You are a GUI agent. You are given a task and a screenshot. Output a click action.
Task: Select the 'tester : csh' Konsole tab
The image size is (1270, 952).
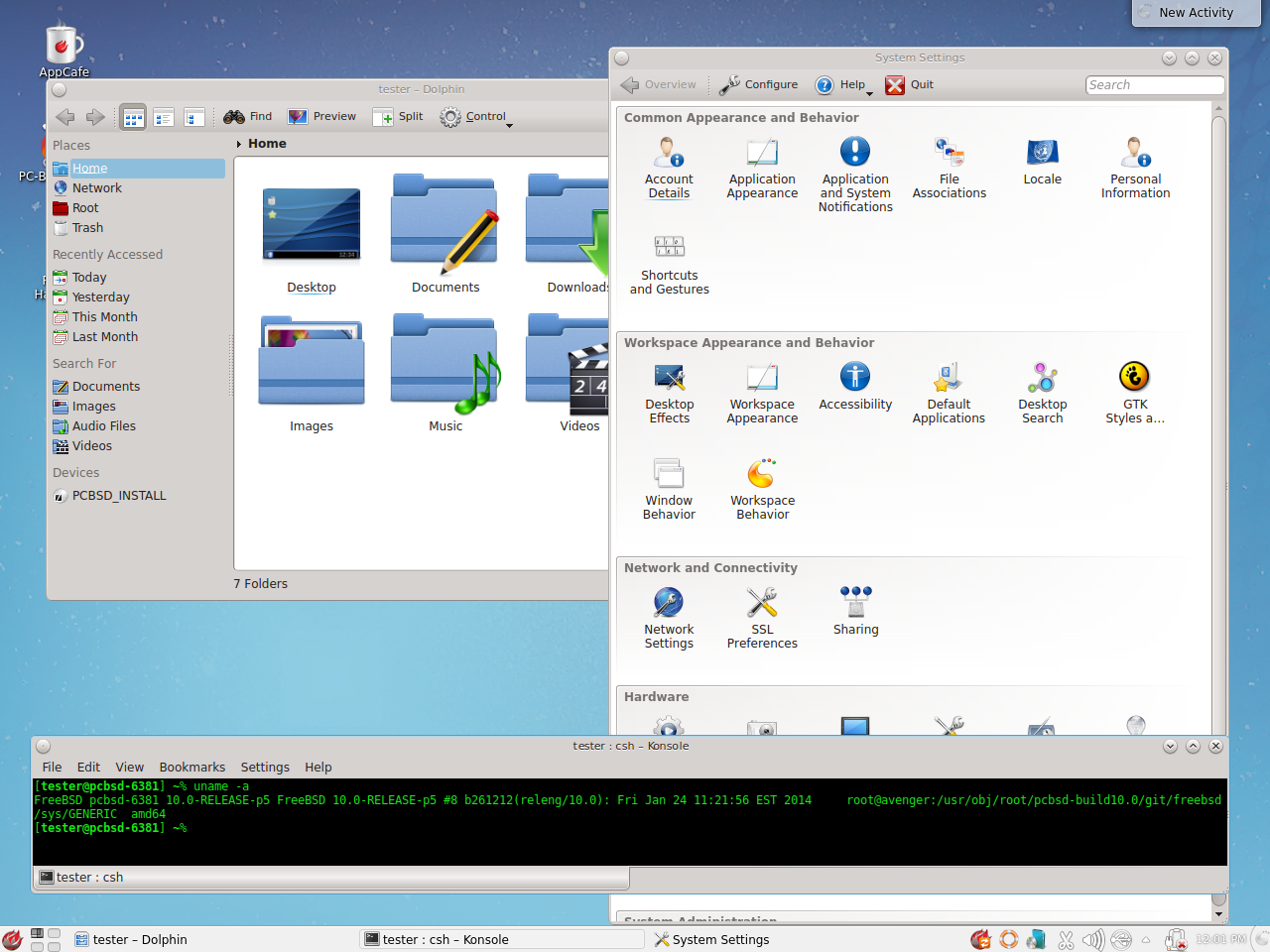click(x=332, y=878)
